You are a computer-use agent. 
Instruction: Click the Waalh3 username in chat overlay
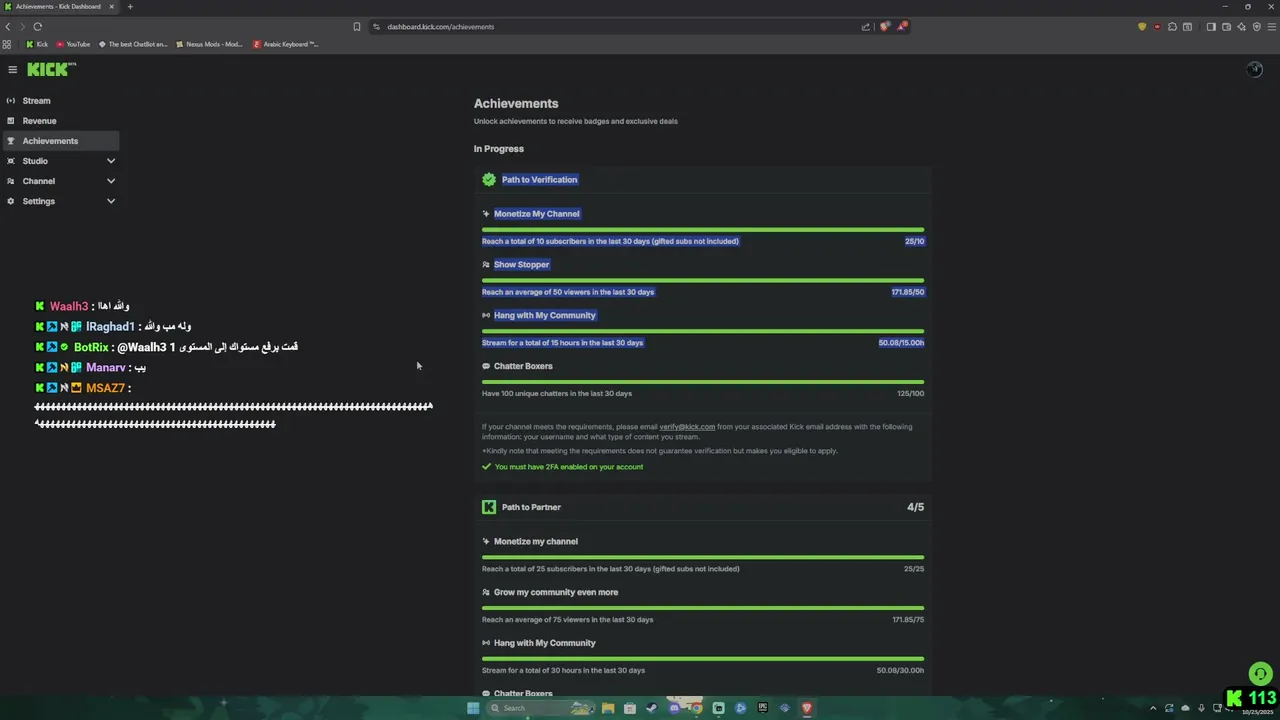[69, 307]
